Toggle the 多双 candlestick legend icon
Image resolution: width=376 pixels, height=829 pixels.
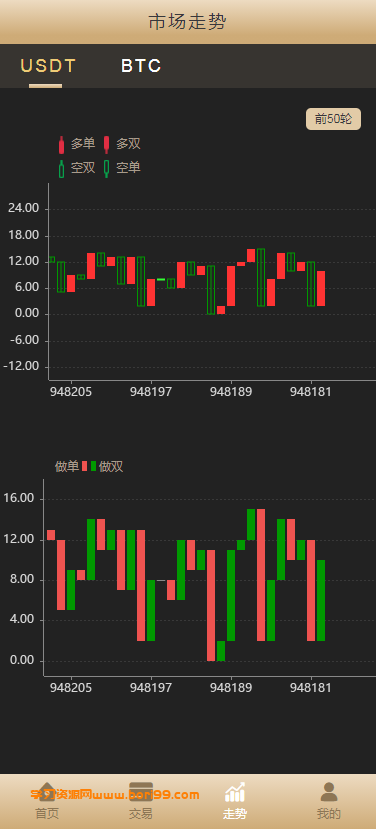(106, 144)
